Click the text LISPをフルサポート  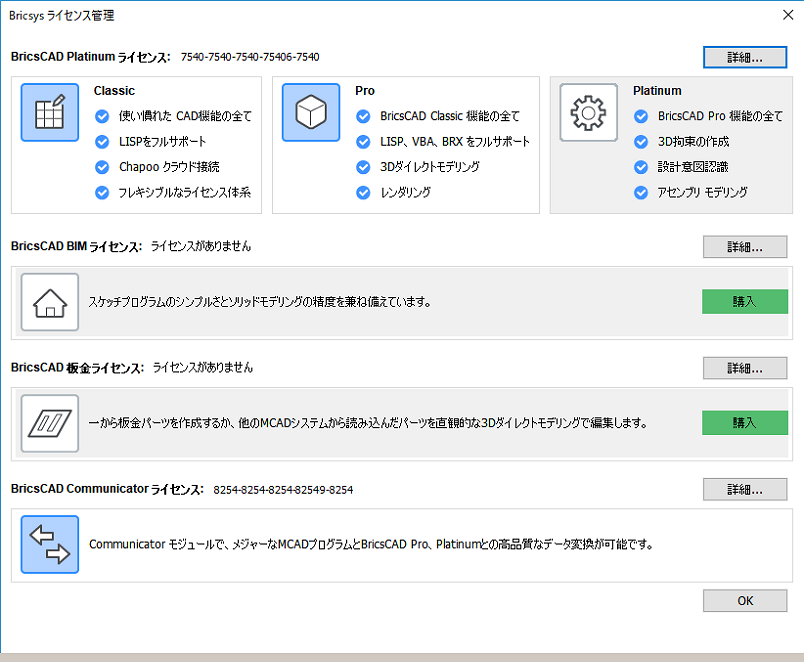(x=163, y=141)
